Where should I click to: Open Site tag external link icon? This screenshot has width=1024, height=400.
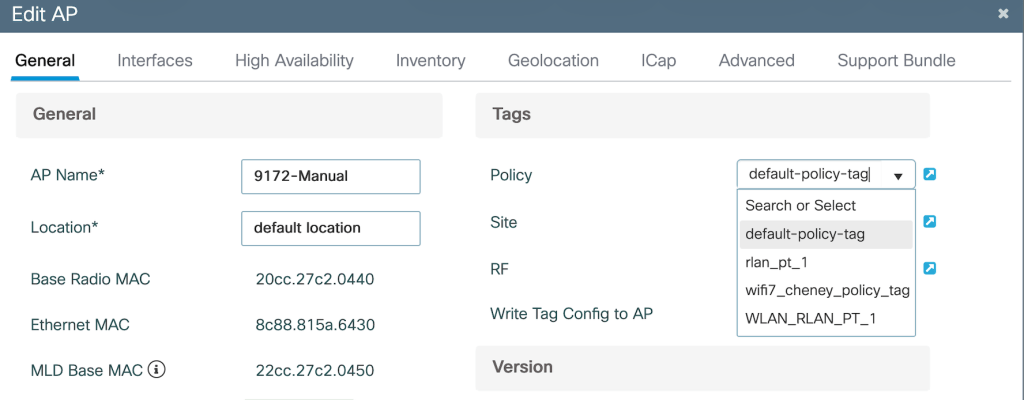pos(930,221)
